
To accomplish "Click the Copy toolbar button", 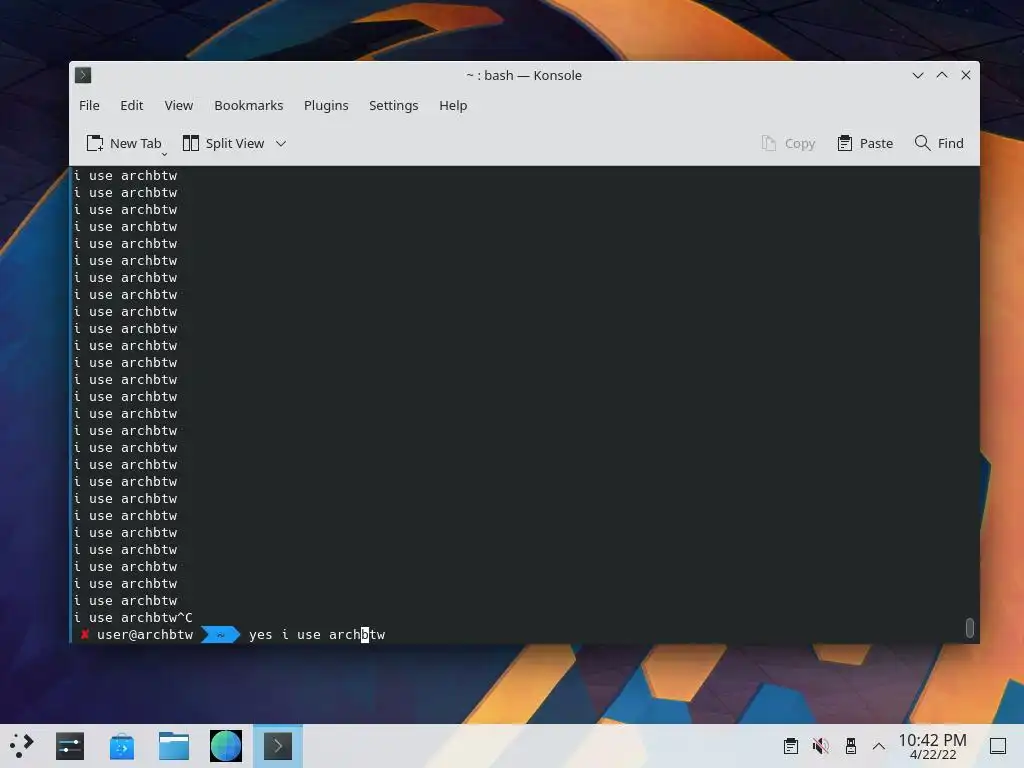I will pyautogui.click(x=788, y=143).
